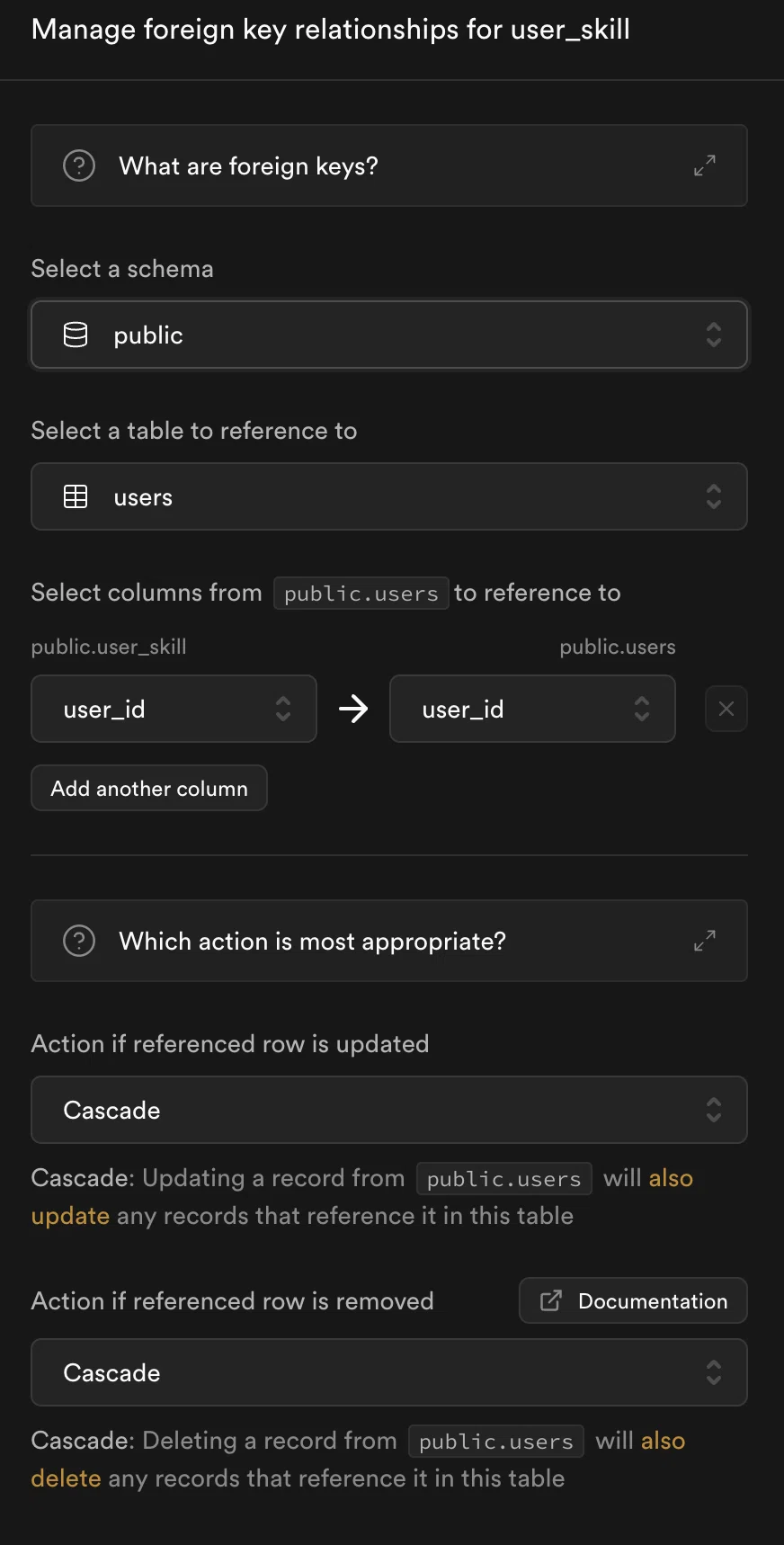Click the 'What are foreign keys?' title text
This screenshot has height=1545, width=784.
pos(248,166)
